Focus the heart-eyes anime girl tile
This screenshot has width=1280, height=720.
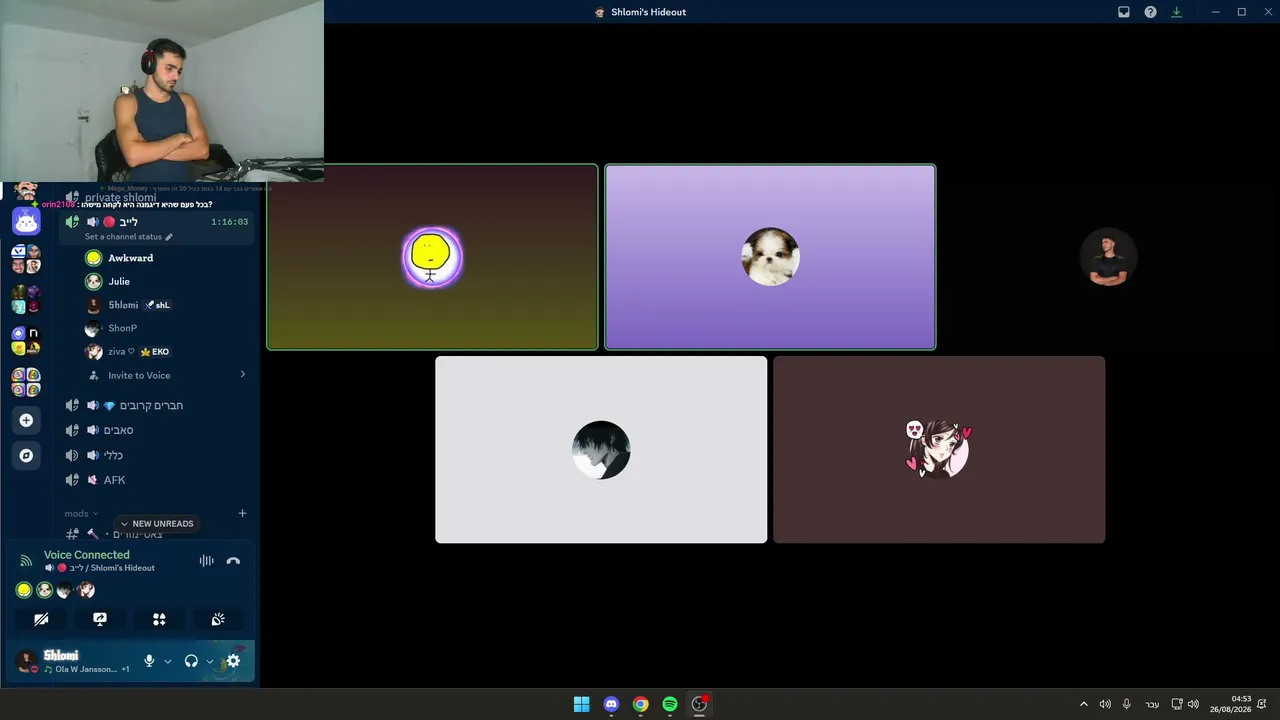tap(939, 450)
